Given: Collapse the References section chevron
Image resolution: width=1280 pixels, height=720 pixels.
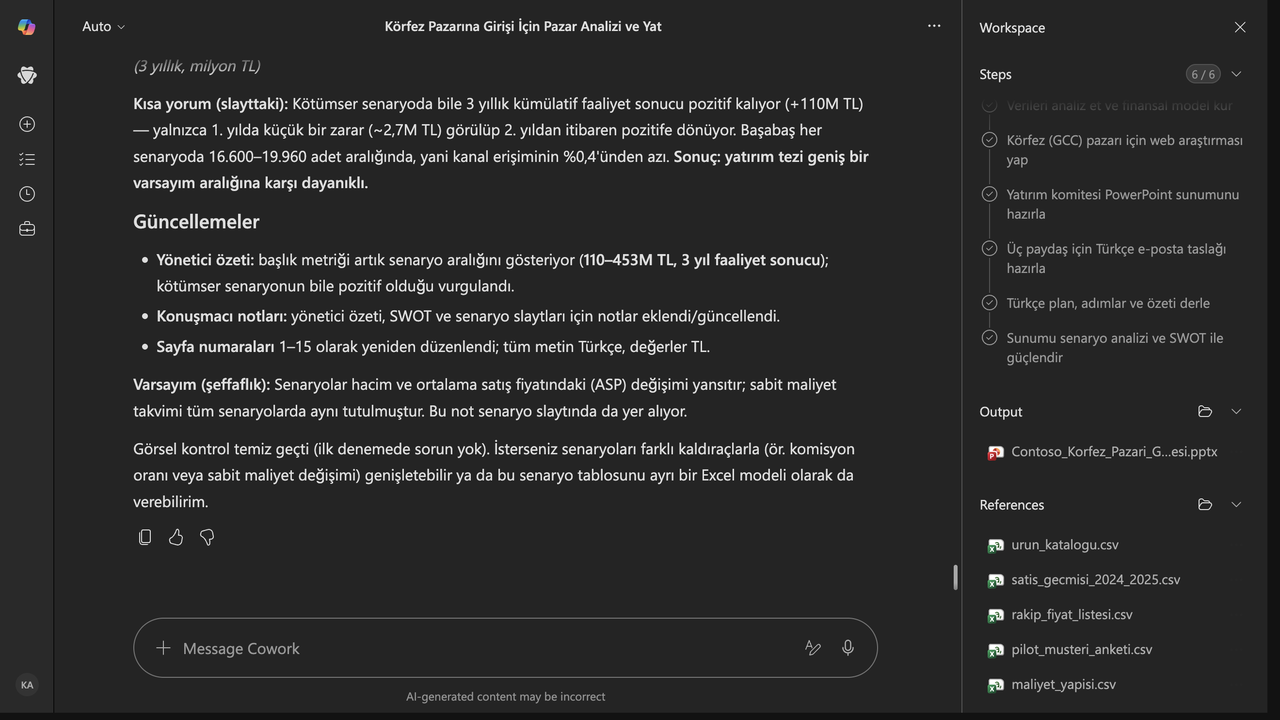Looking at the screenshot, I should click(1236, 504).
